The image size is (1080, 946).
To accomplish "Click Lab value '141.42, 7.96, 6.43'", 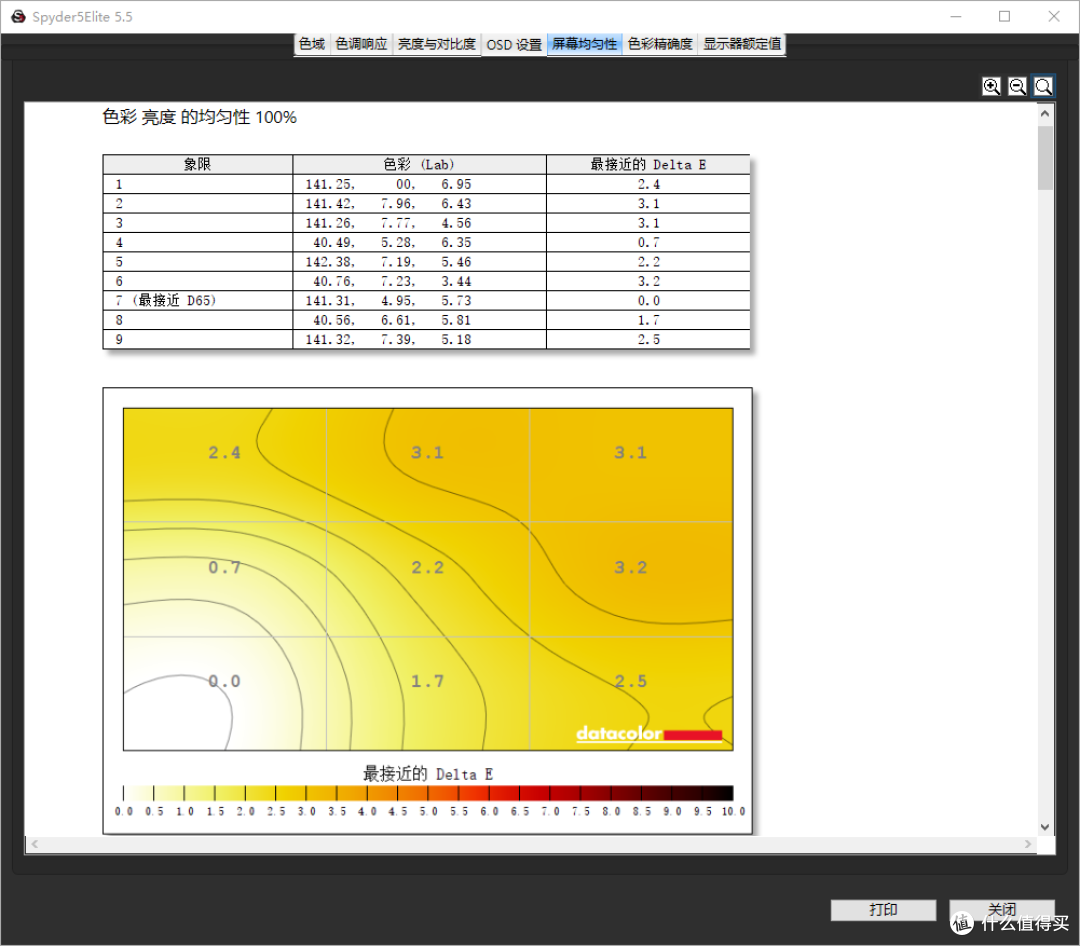I will coord(388,204).
